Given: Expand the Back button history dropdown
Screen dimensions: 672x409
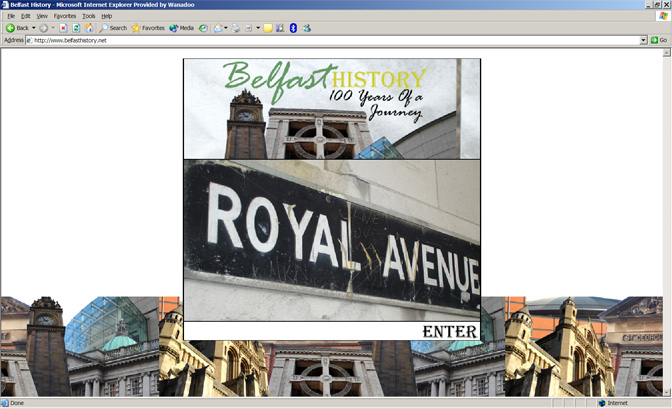Looking at the screenshot, I should pos(33,28).
